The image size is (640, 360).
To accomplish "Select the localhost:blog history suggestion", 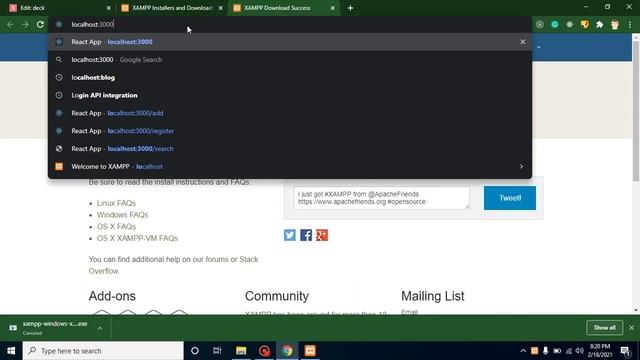I will click(x=290, y=78).
